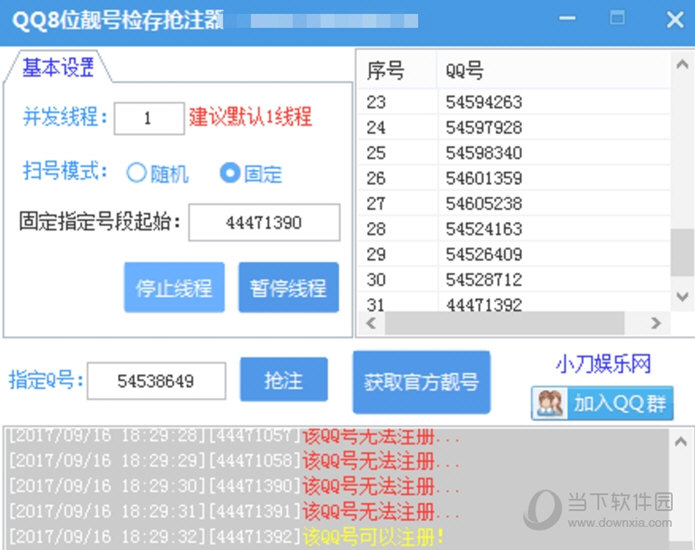Close the QQ registration tool window
The image size is (695, 550).
click(x=675, y=20)
